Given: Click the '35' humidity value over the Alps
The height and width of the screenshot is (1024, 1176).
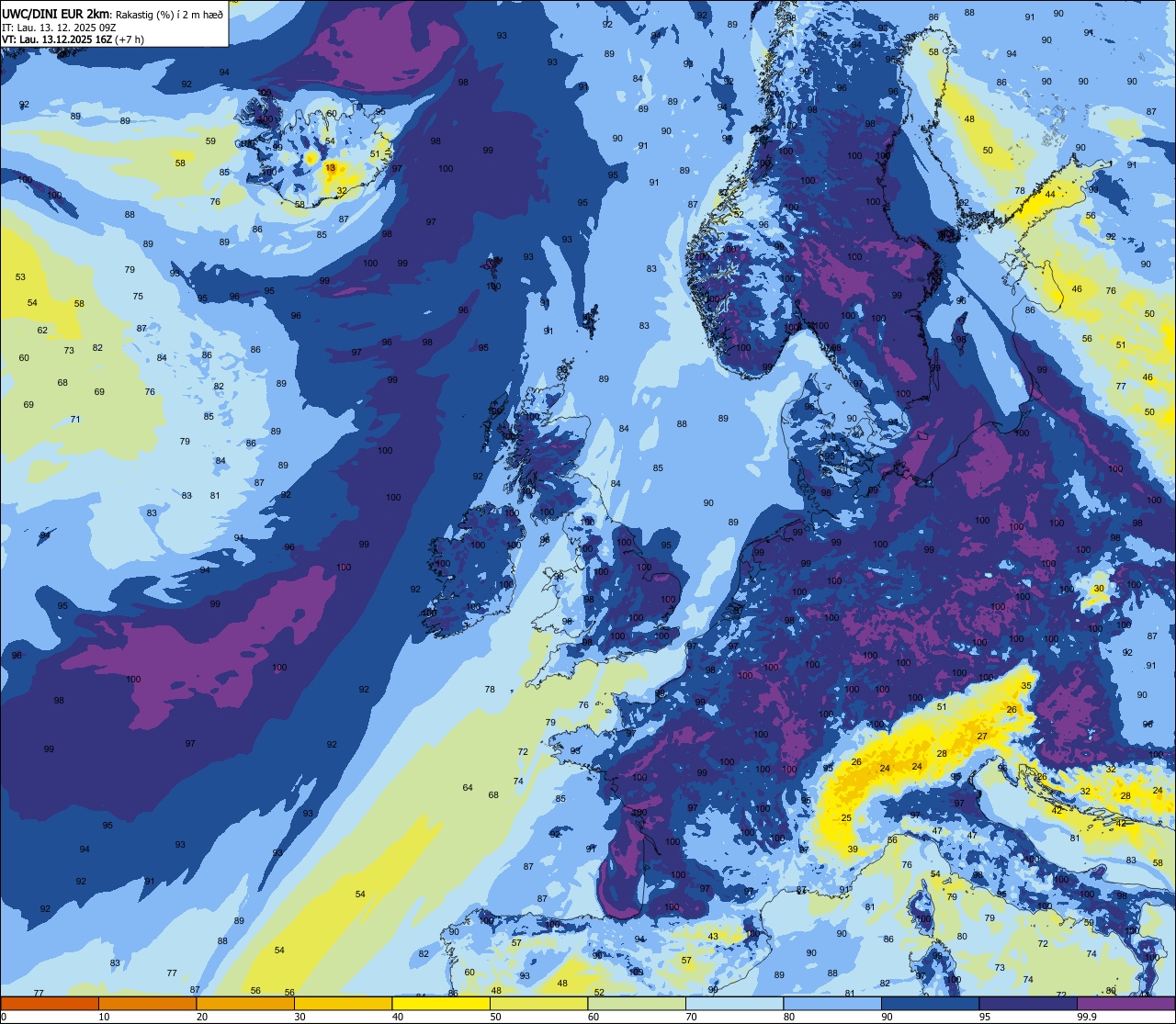Looking at the screenshot, I should point(1026,686).
